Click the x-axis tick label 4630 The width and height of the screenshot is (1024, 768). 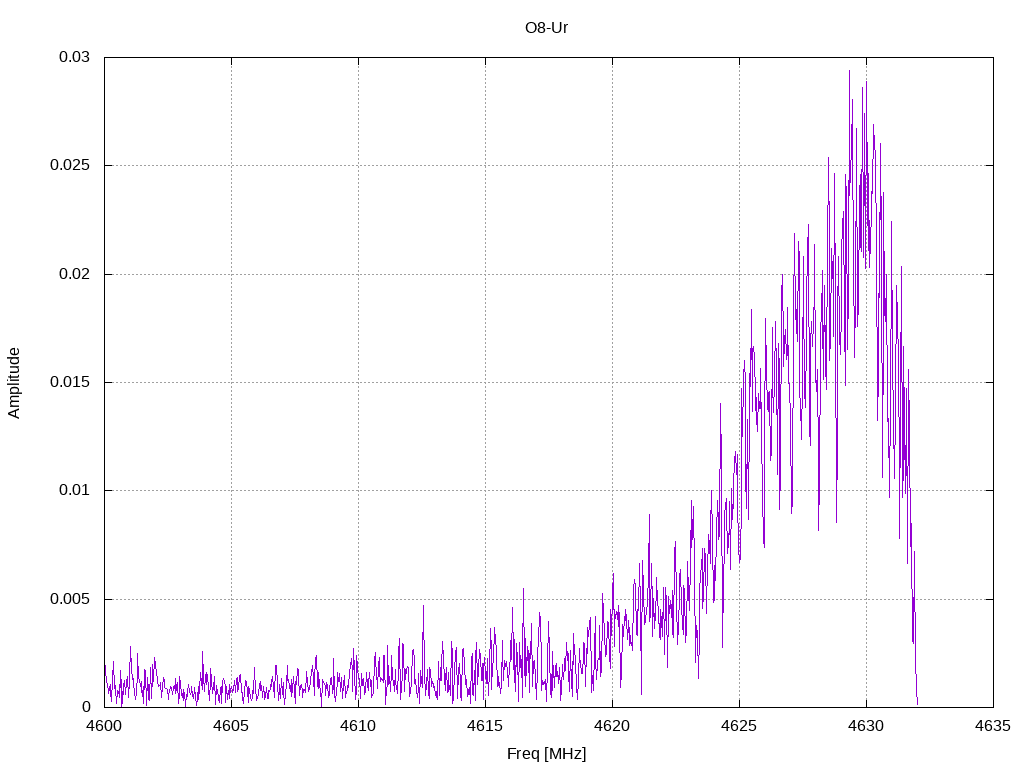[x=867, y=726]
